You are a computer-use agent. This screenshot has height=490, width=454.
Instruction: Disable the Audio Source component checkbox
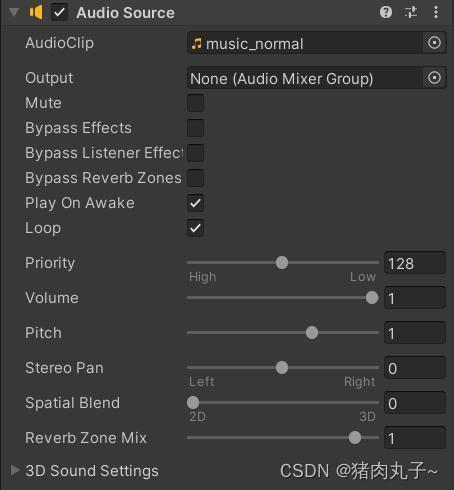(59, 13)
